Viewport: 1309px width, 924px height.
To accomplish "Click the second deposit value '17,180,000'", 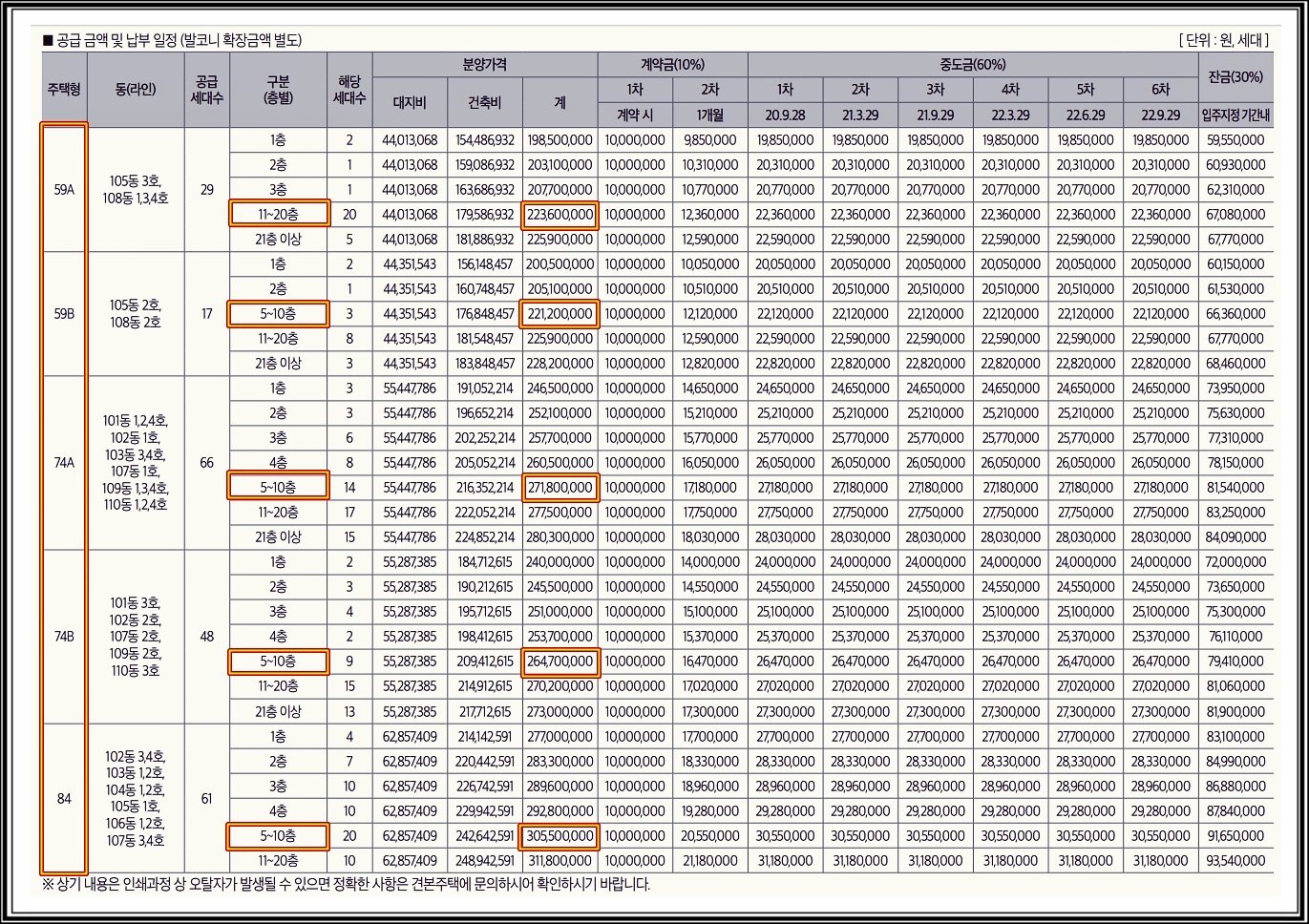I will tap(710, 488).
